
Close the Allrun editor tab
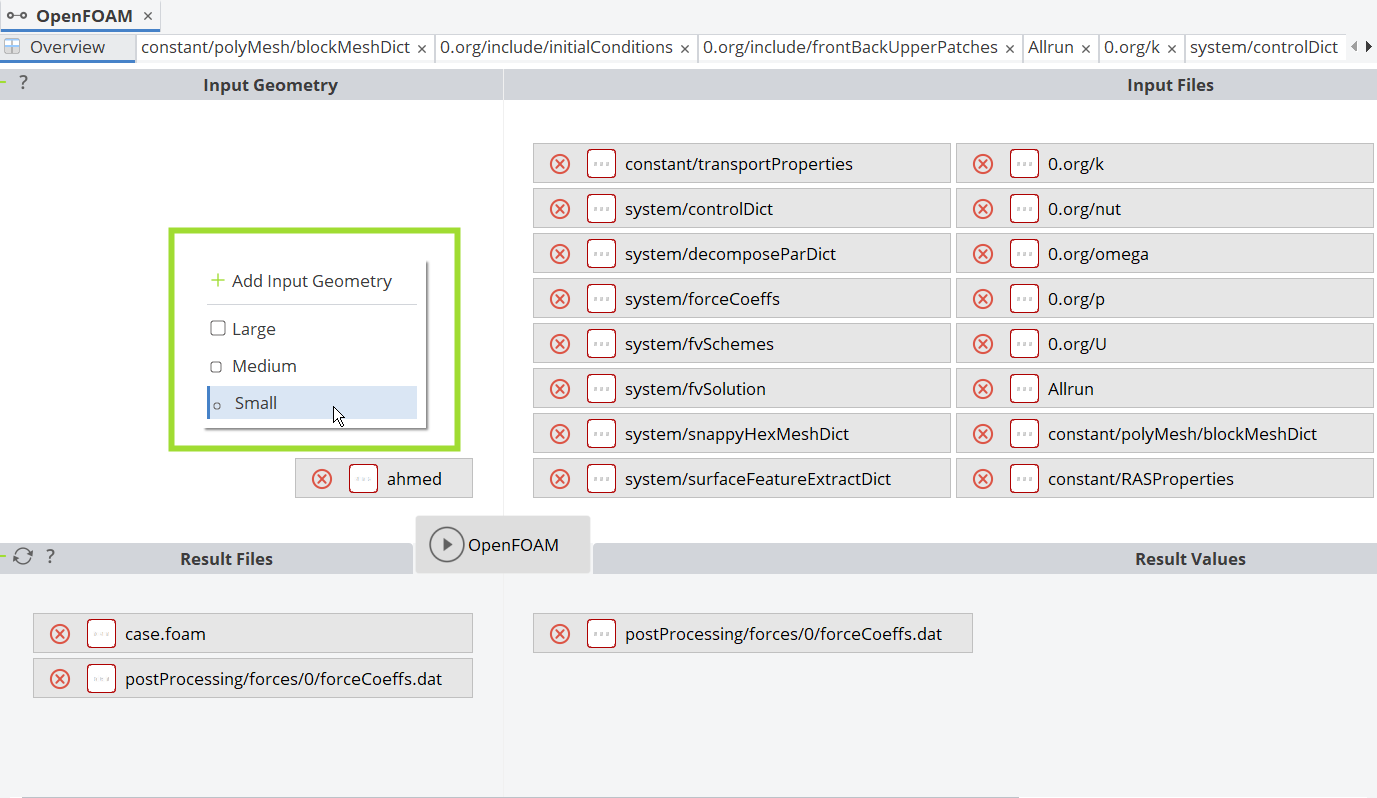pos(1086,48)
